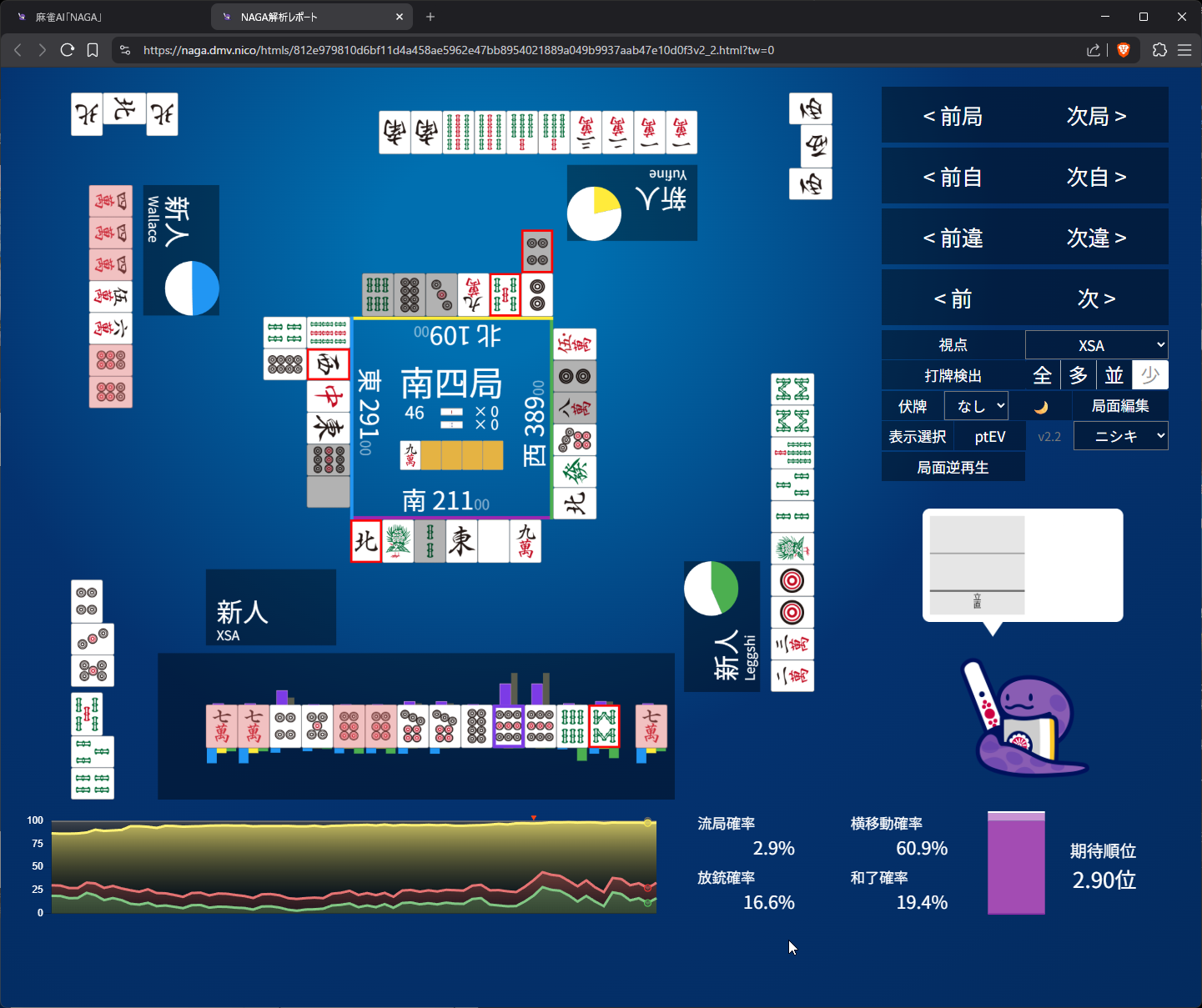The image size is (1202, 1008).
Task: Click the bookmark icon in the toolbar
Action: pyautogui.click(x=93, y=50)
